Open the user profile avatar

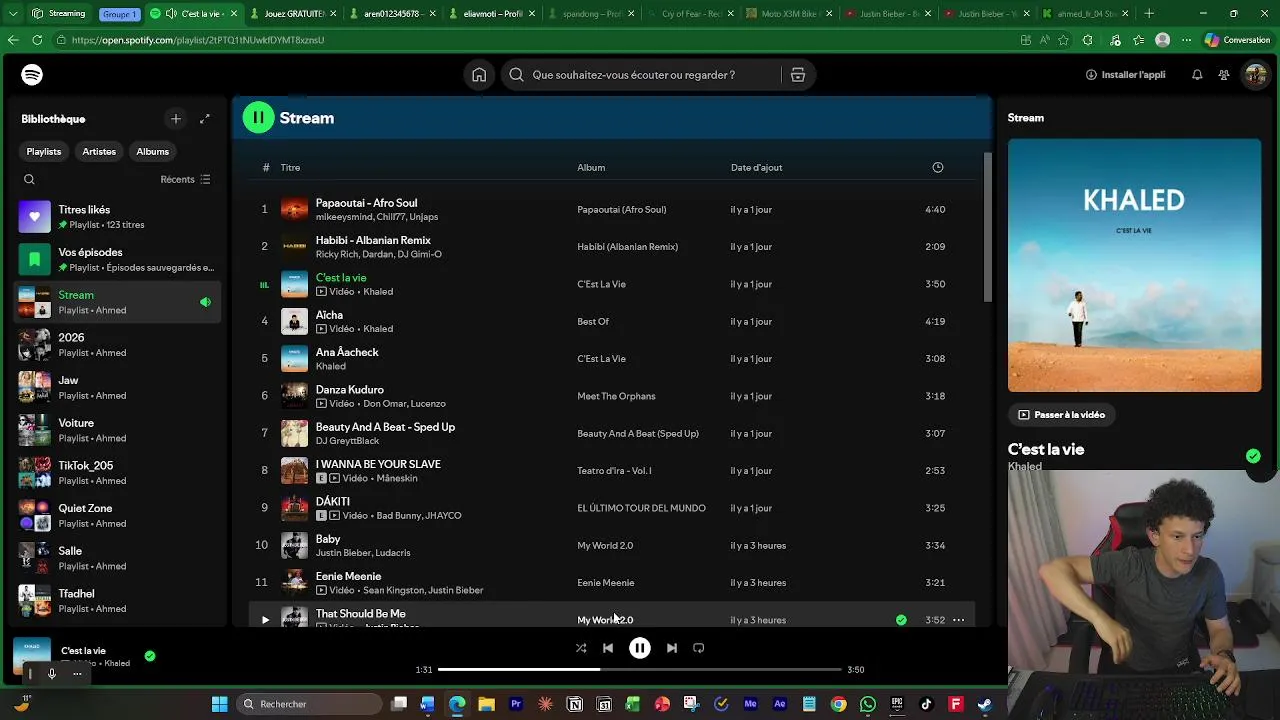(1255, 75)
